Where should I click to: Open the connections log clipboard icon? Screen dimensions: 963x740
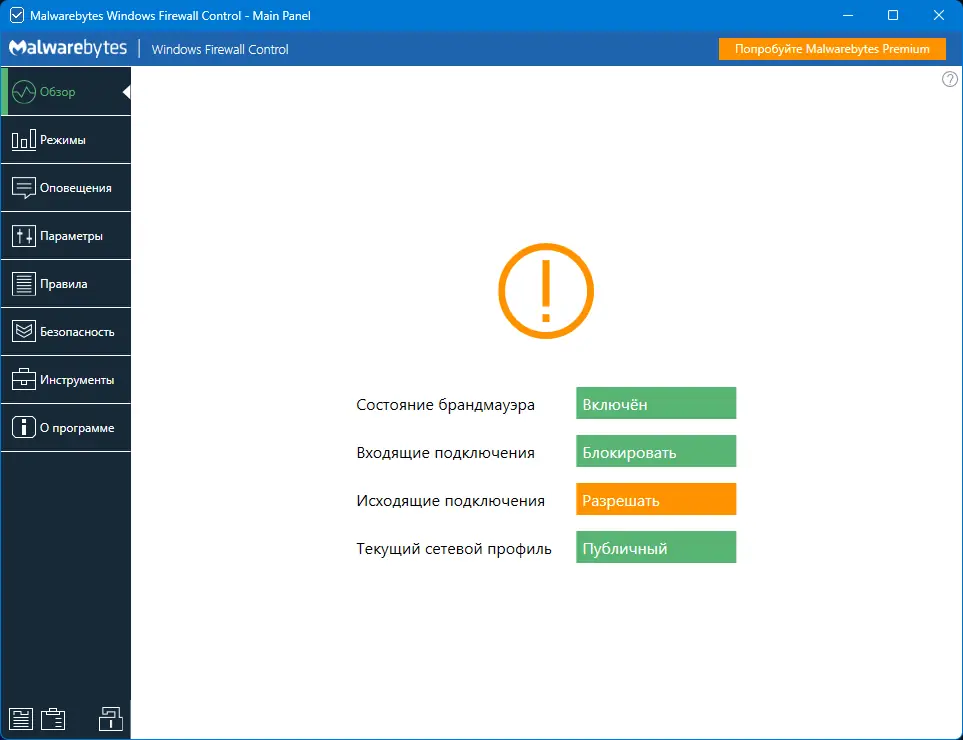(x=53, y=719)
